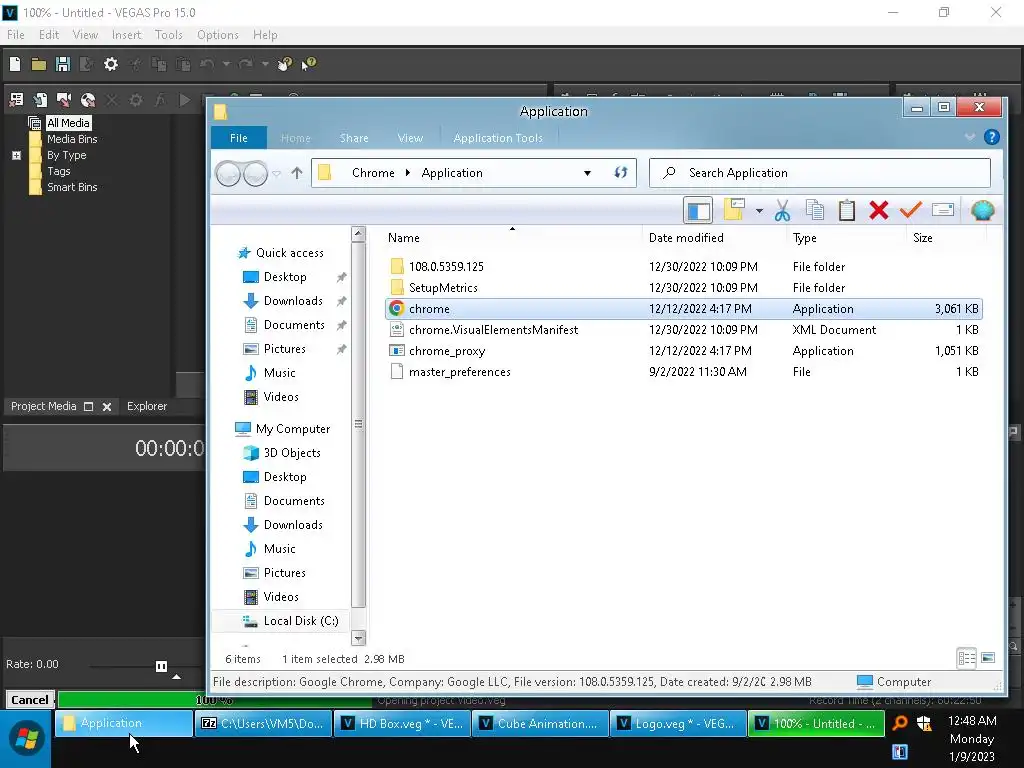The width and height of the screenshot is (1024, 768).
Task: Click Undo arrow in VEGAS toolbar
Action: pyautogui.click(x=207, y=64)
